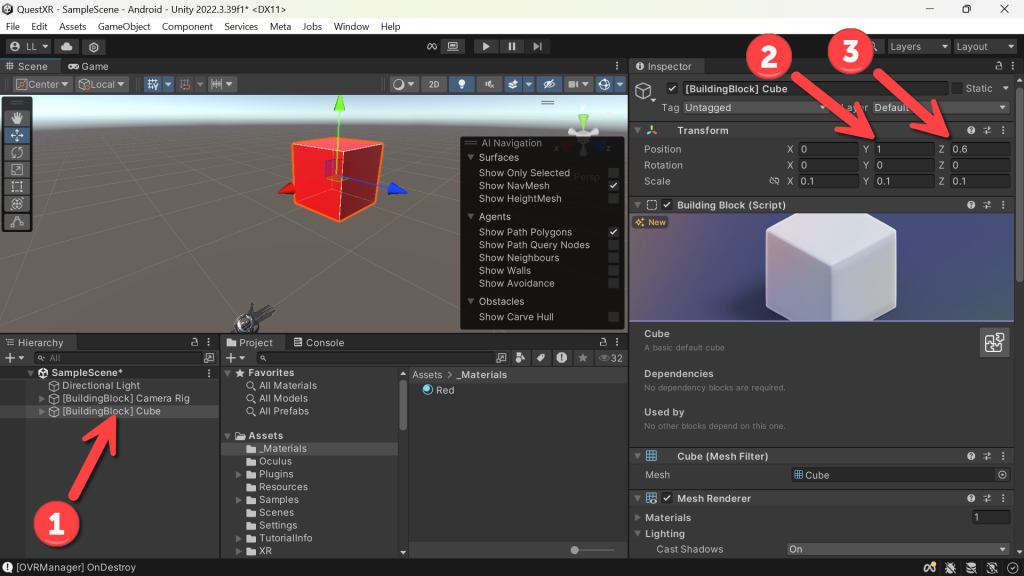The width and height of the screenshot is (1024, 576).
Task: Select the Rotate tool
Action: 17,152
